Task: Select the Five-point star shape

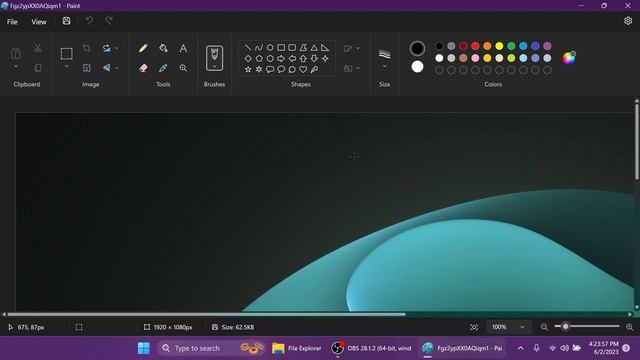Action: (x=248, y=69)
